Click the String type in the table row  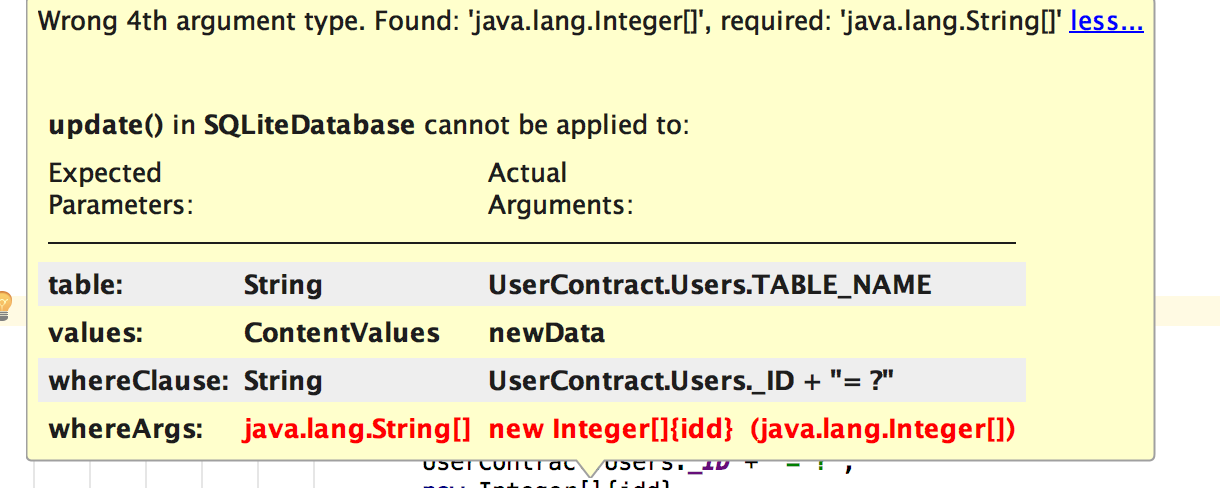pos(283,285)
